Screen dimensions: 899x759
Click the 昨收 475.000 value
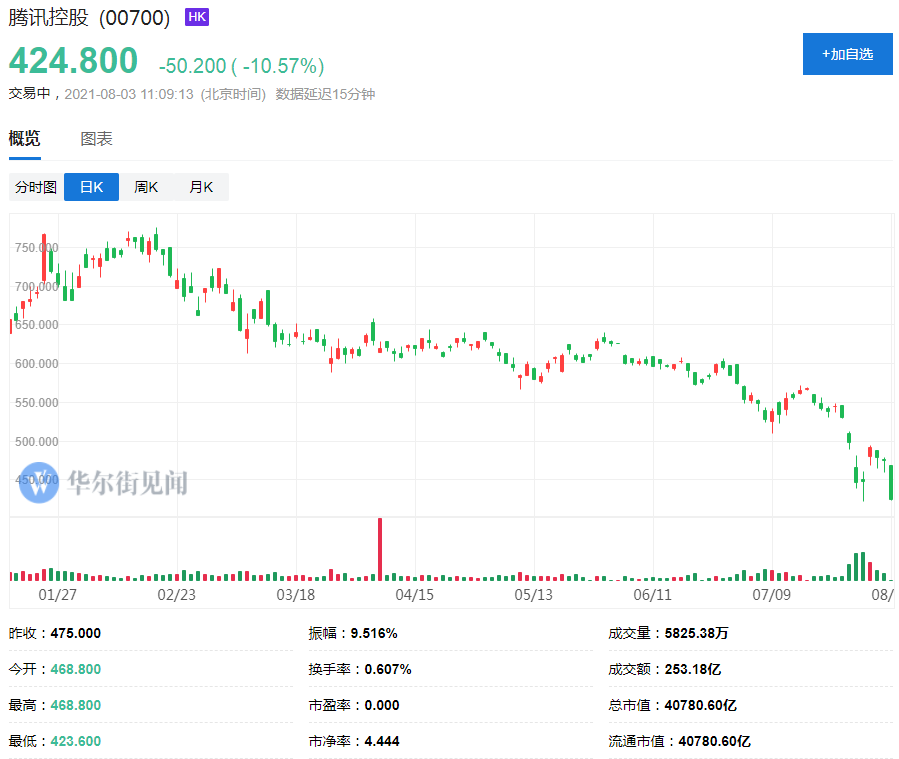[x=76, y=633]
